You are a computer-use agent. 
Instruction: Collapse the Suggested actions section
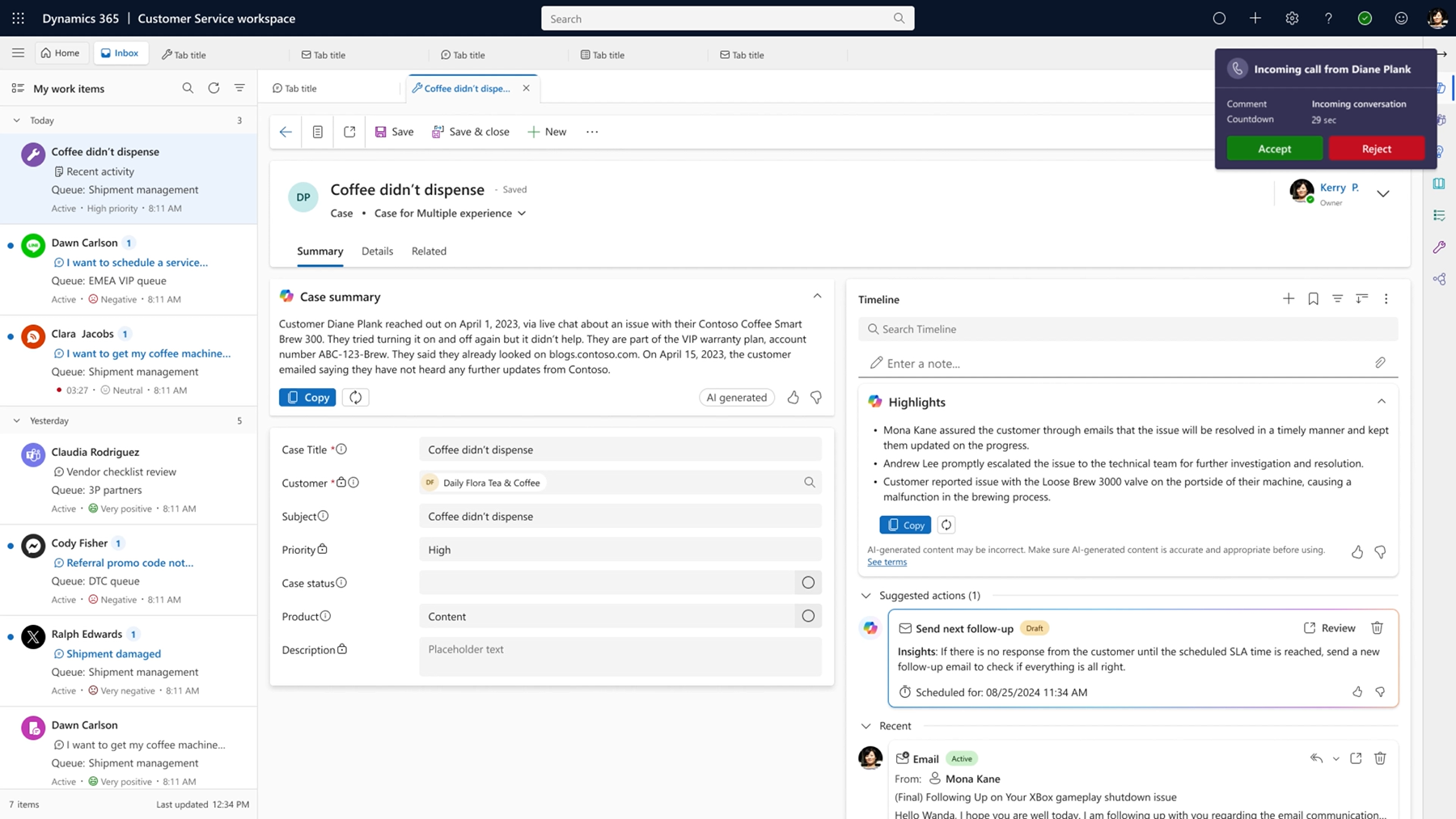pyautogui.click(x=866, y=595)
